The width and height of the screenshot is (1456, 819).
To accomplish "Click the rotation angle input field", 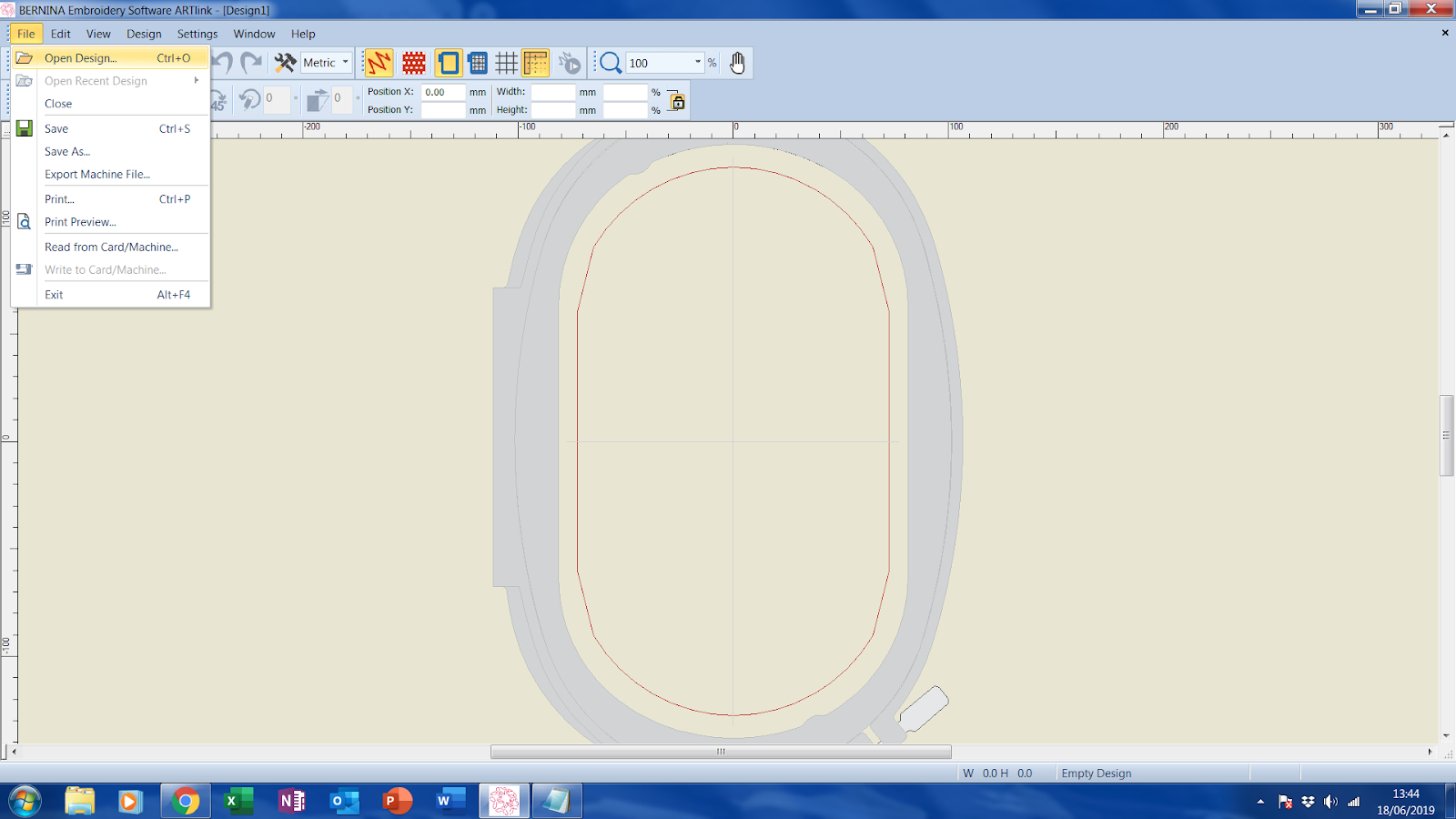I will [x=277, y=99].
